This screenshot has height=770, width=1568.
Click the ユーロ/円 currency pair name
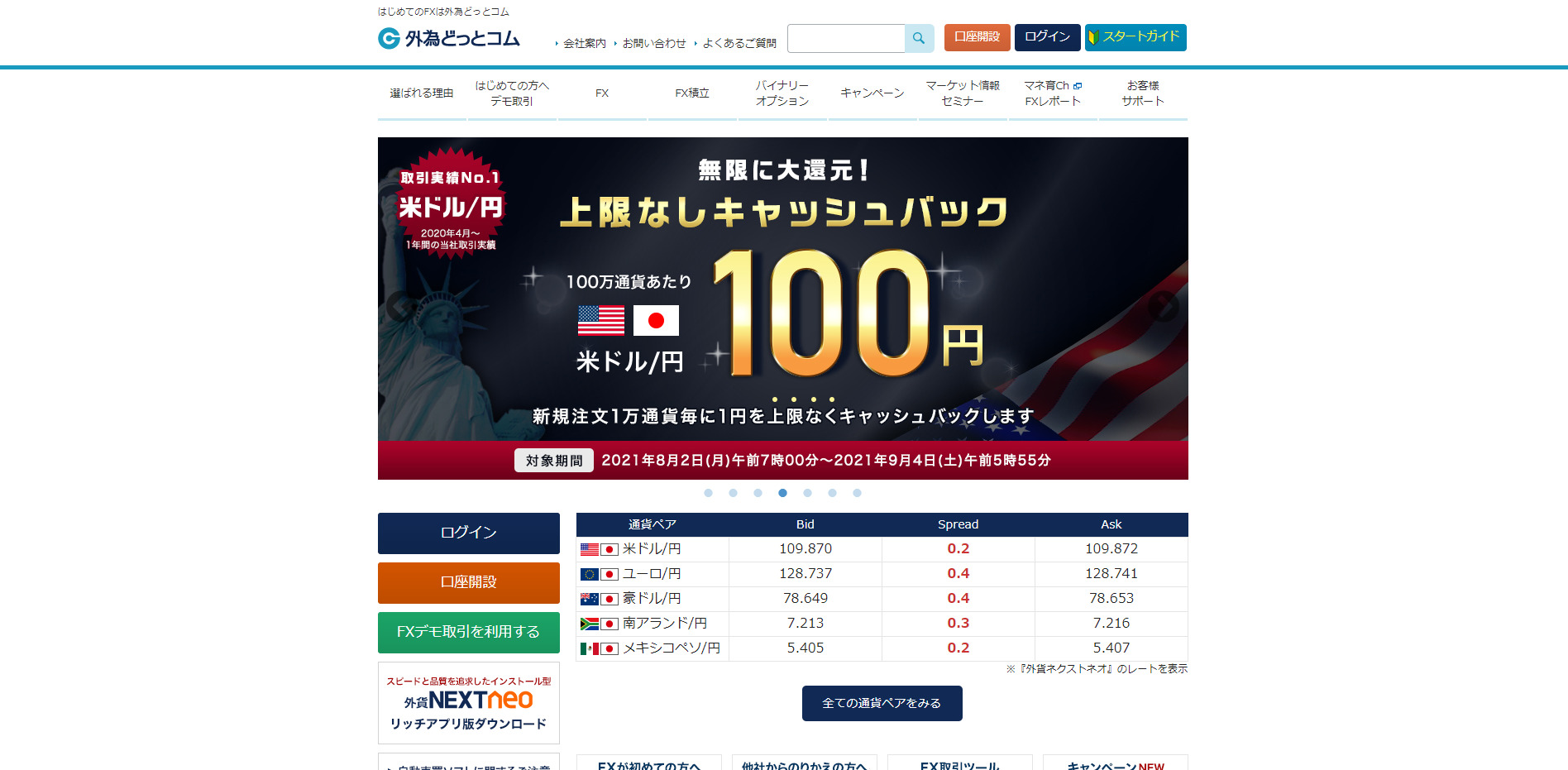(x=652, y=574)
